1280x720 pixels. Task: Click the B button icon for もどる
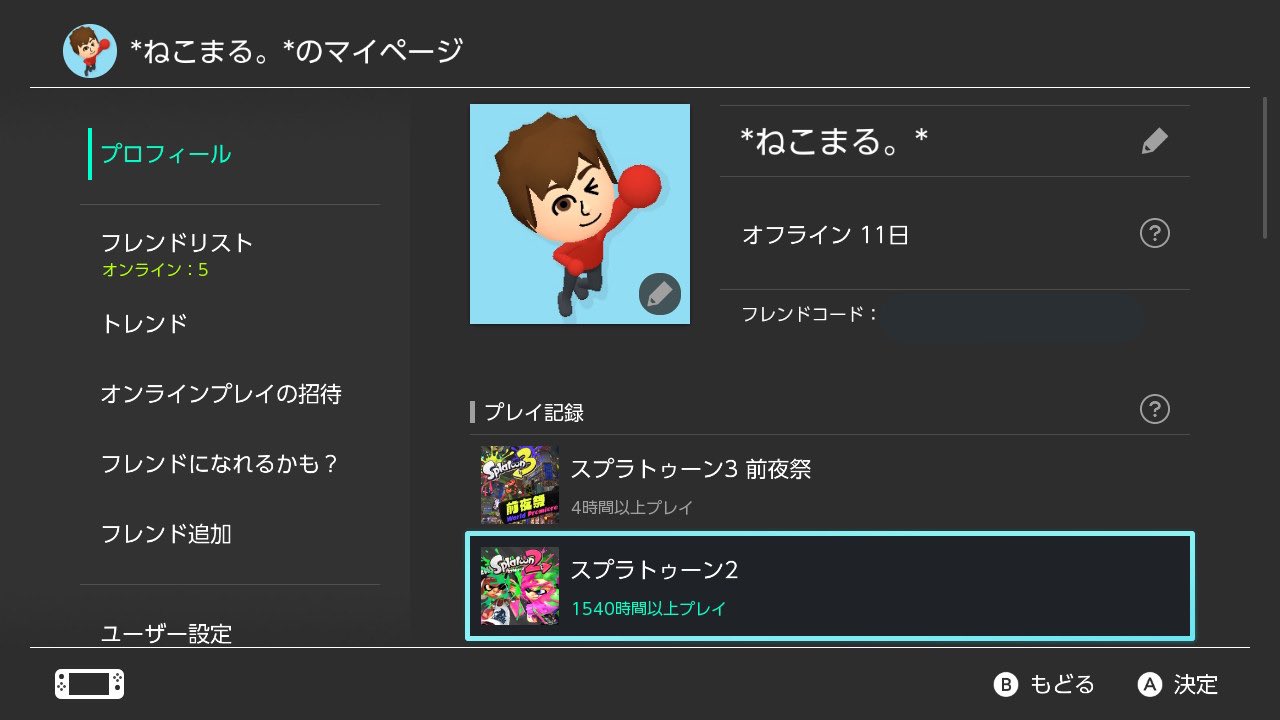1005,684
